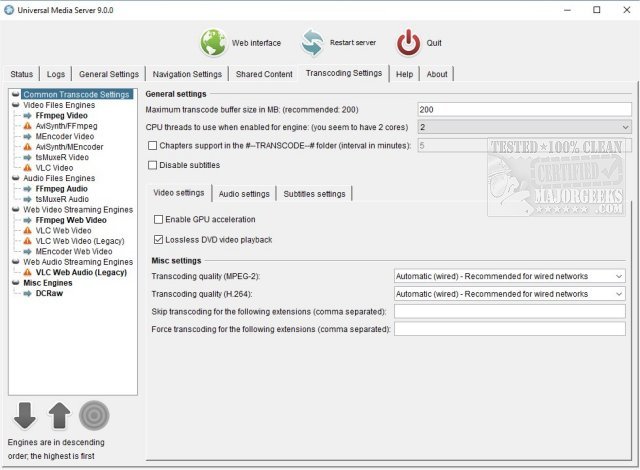Viewport: 640px width, 470px height.
Task: Select Common Transcode Settings tree item
Action: [76, 94]
